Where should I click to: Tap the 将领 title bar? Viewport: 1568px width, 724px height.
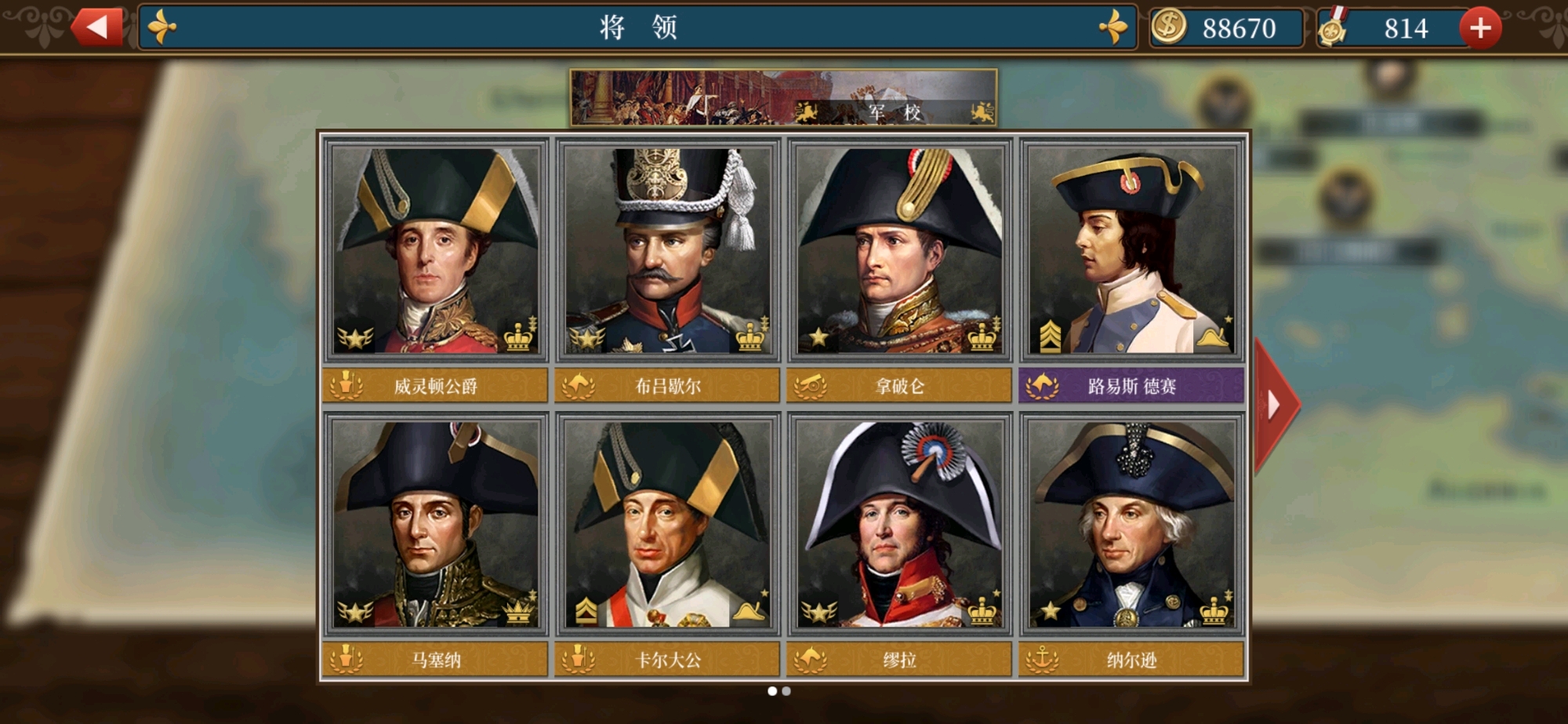[637, 27]
